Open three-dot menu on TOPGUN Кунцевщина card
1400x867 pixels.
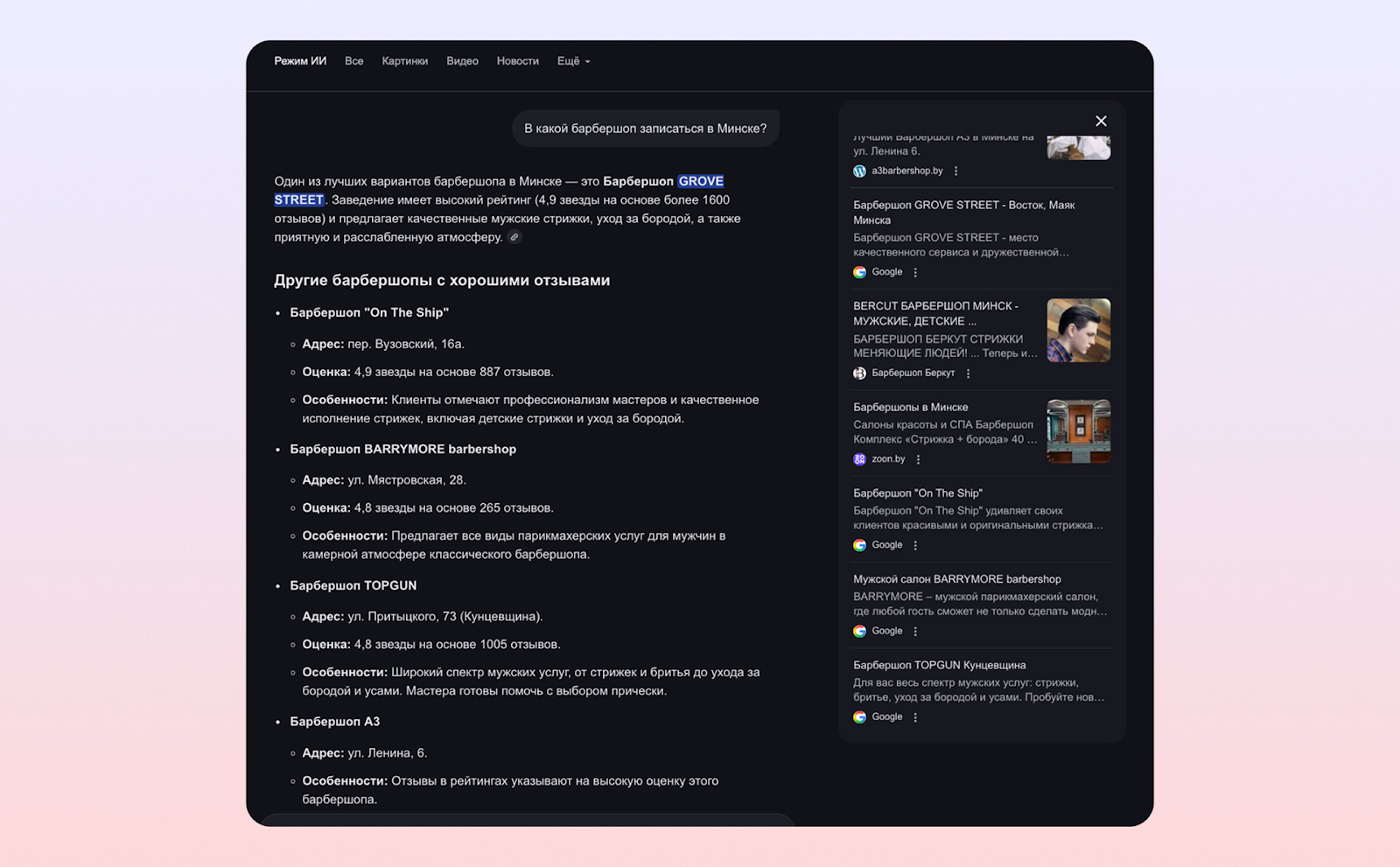click(915, 717)
